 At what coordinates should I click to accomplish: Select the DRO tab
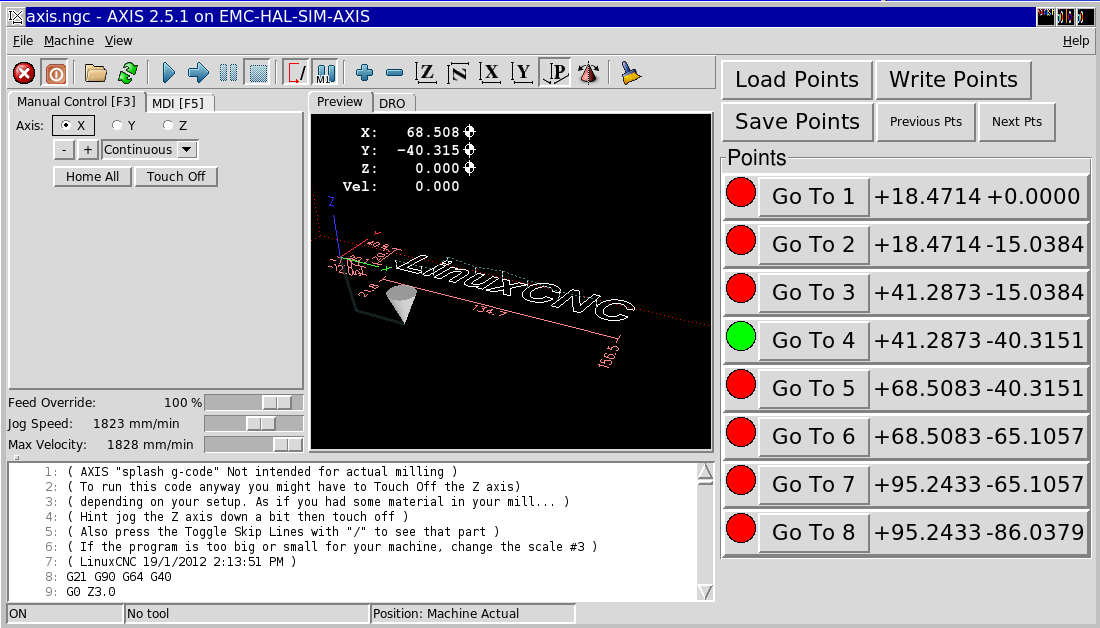click(392, 103)
